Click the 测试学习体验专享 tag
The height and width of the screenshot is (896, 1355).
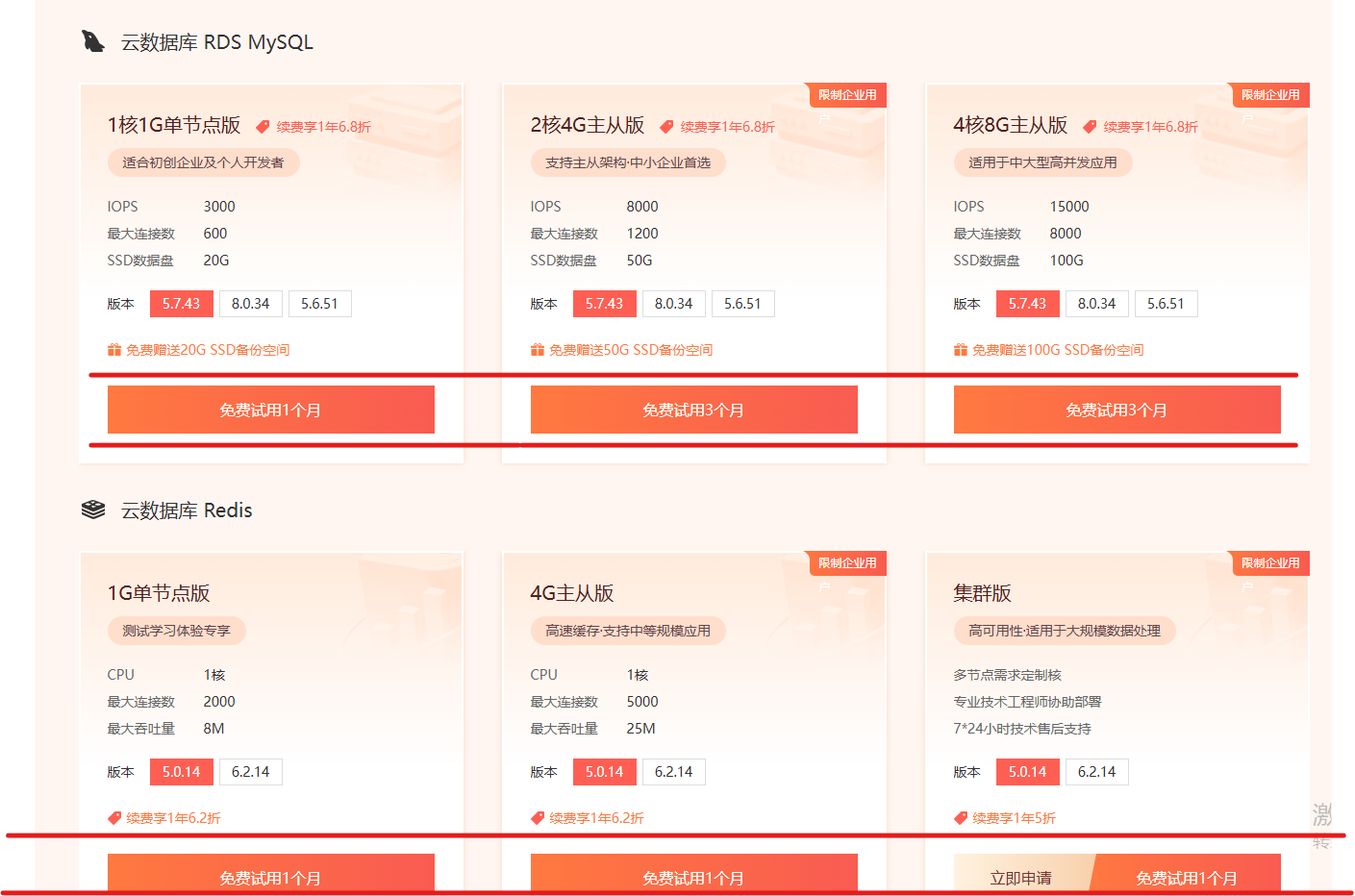(177, 631)
